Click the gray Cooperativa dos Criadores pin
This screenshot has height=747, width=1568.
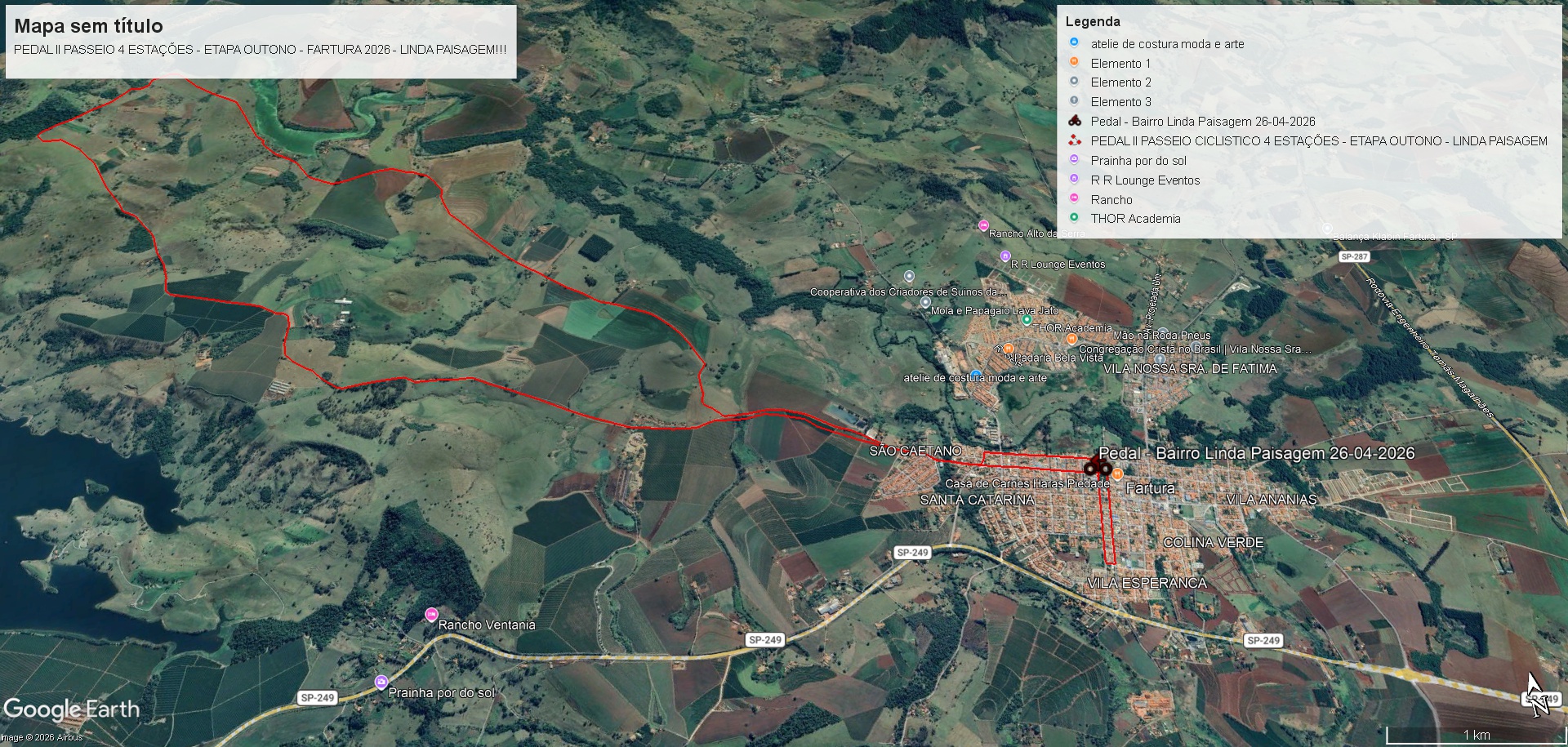(x=909, y=277)
